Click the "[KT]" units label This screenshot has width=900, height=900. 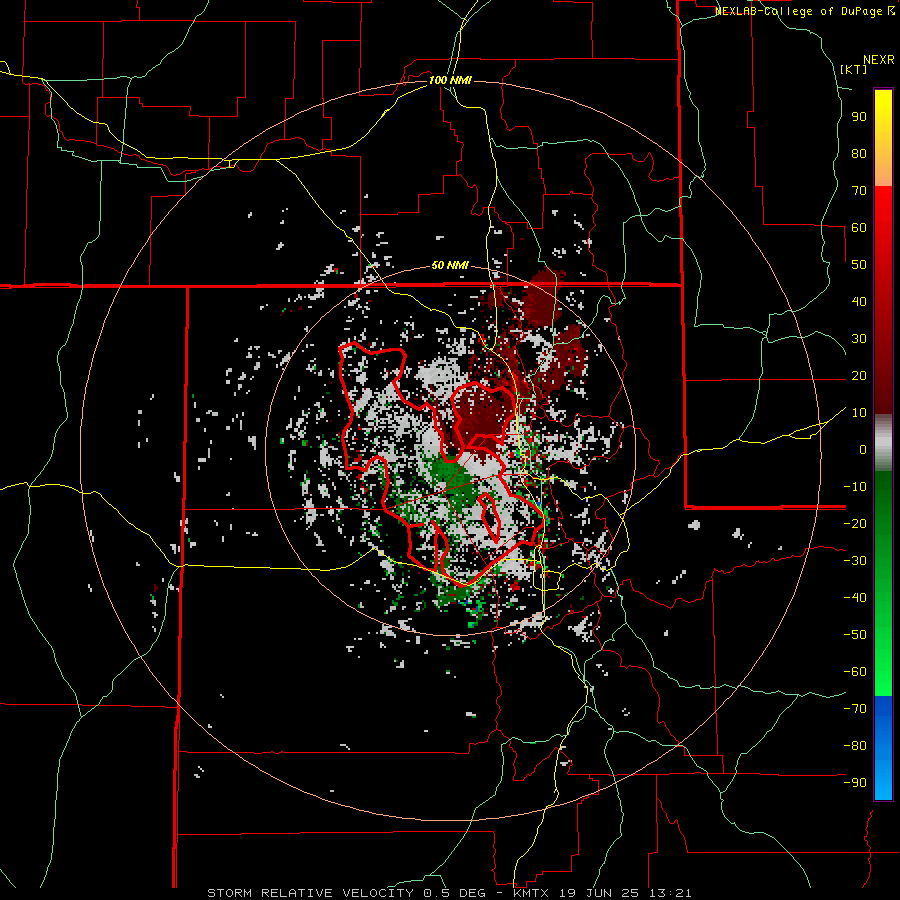pyautogui.click(x=854, y=69)
